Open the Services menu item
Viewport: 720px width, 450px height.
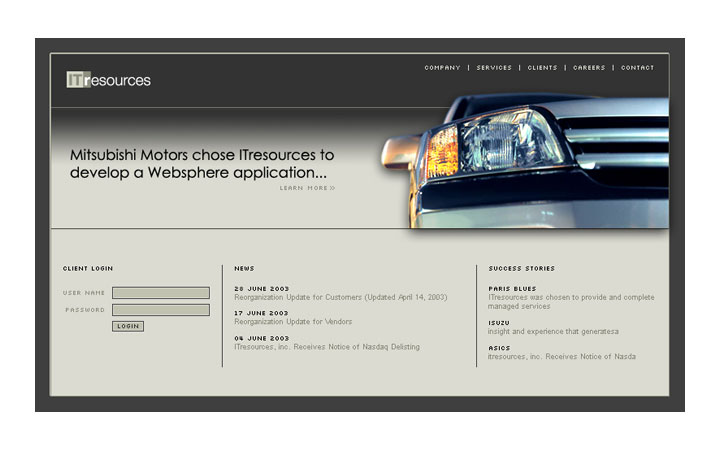pos(494,68)
